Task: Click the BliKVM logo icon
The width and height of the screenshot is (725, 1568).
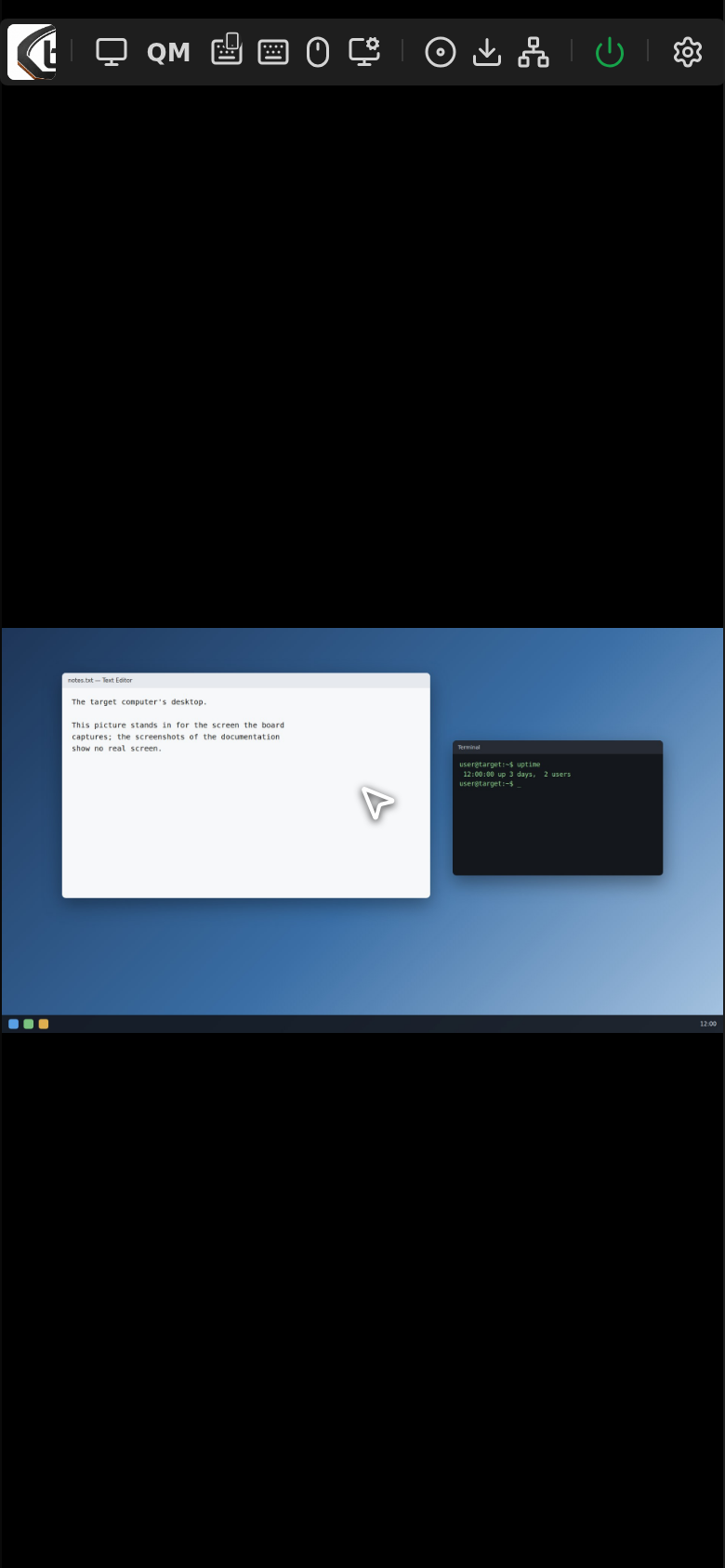Action: (32, 52)
